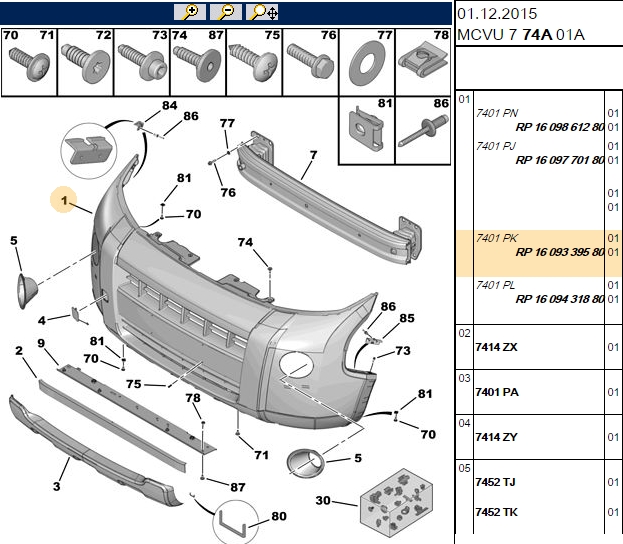Click the date 01.12.2015

click(x=497, y=14)
